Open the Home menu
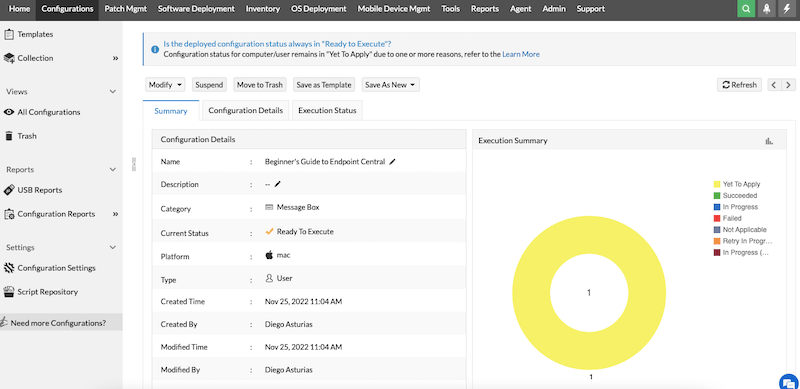This screenshot has width=800, height=389. click(x=19, y=9)
